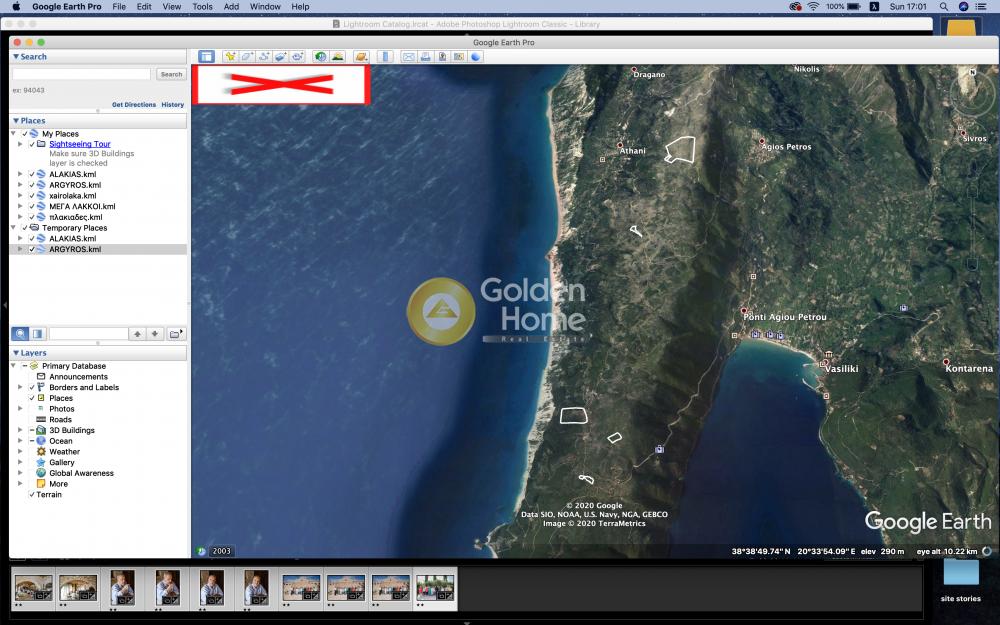Toggle the xairolaka.kml checkbox
This screenshot has width=1000, height=625.
[x=31, y=196]
